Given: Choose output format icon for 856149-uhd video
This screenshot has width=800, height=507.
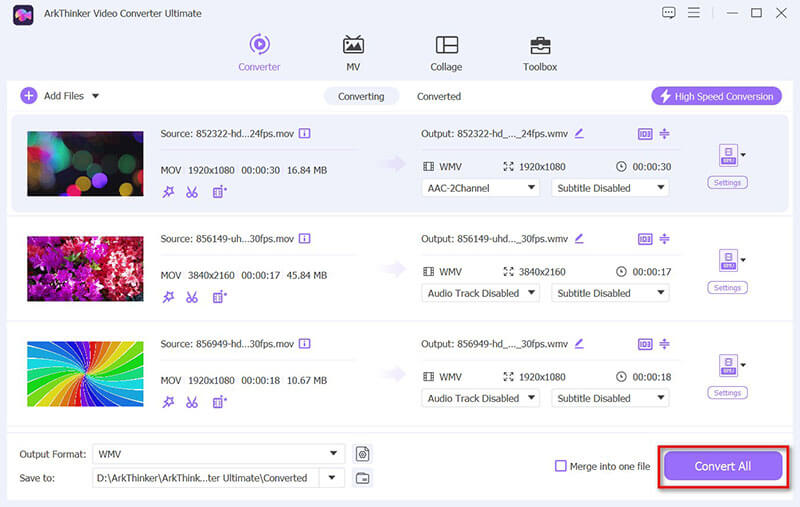Looking at the screenshot, I should pos(729,260).
